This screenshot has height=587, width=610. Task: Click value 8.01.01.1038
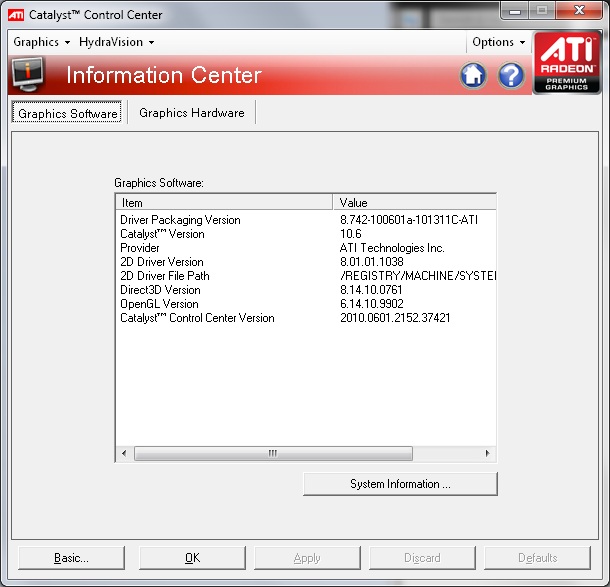pos(372,262)
